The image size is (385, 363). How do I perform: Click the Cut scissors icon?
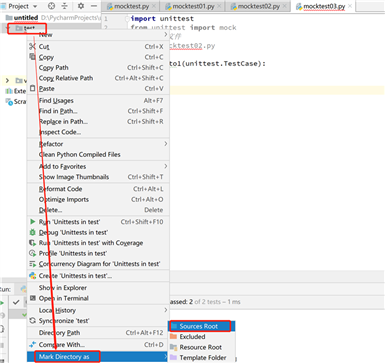point(32,46)
